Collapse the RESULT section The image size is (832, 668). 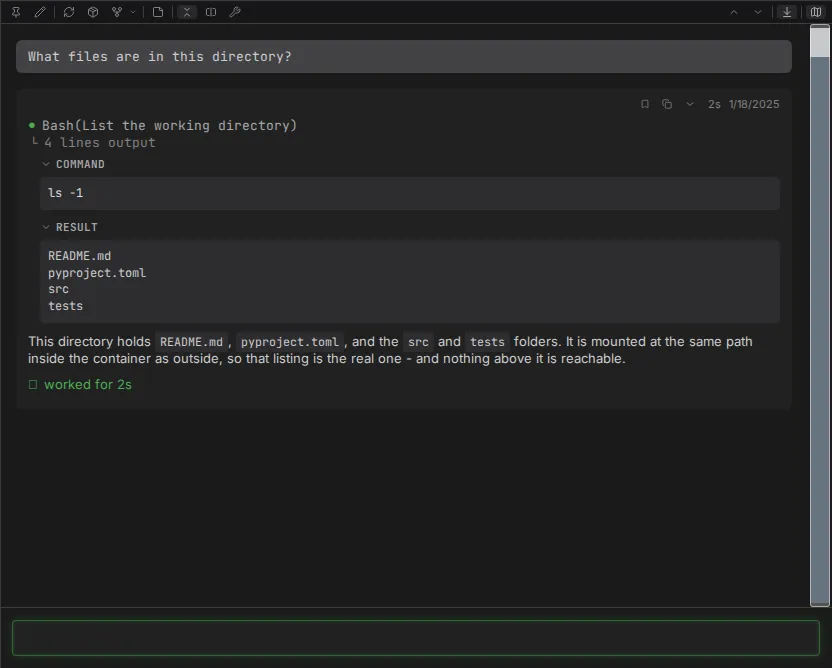[x=70, y=227]
